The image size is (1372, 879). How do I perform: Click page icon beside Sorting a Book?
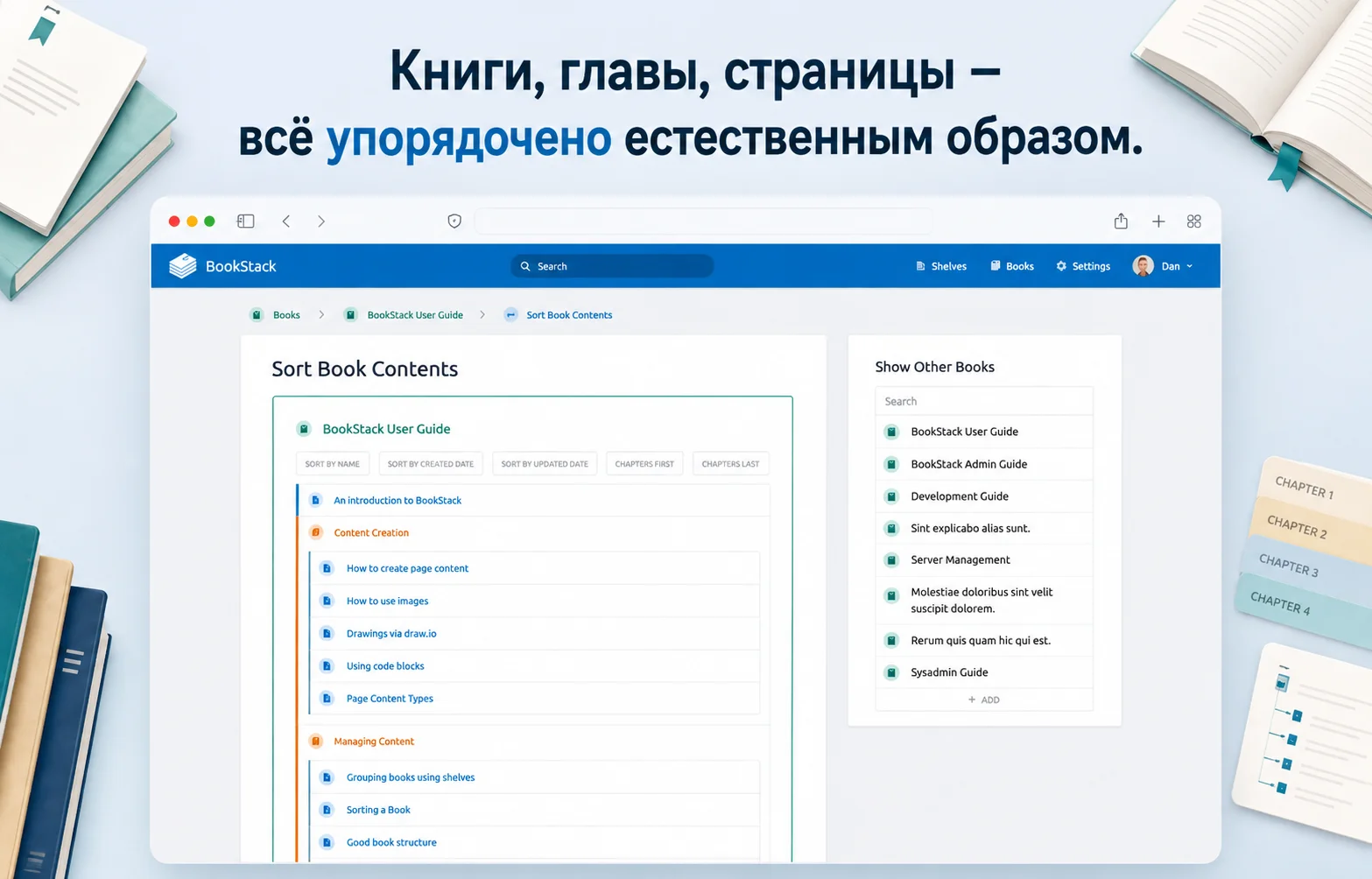pyautogui.click(x=327, y=810)
